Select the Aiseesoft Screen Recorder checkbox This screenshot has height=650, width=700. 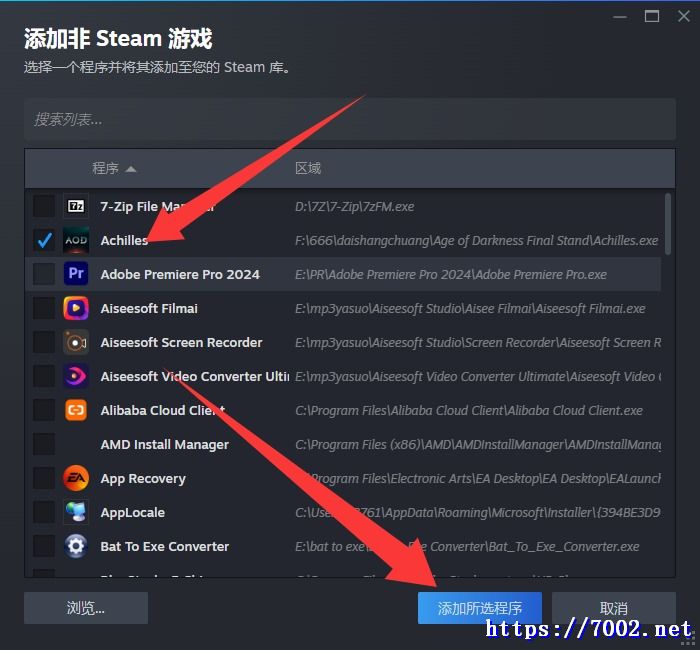pyautogui.click(x=44, y=342)
